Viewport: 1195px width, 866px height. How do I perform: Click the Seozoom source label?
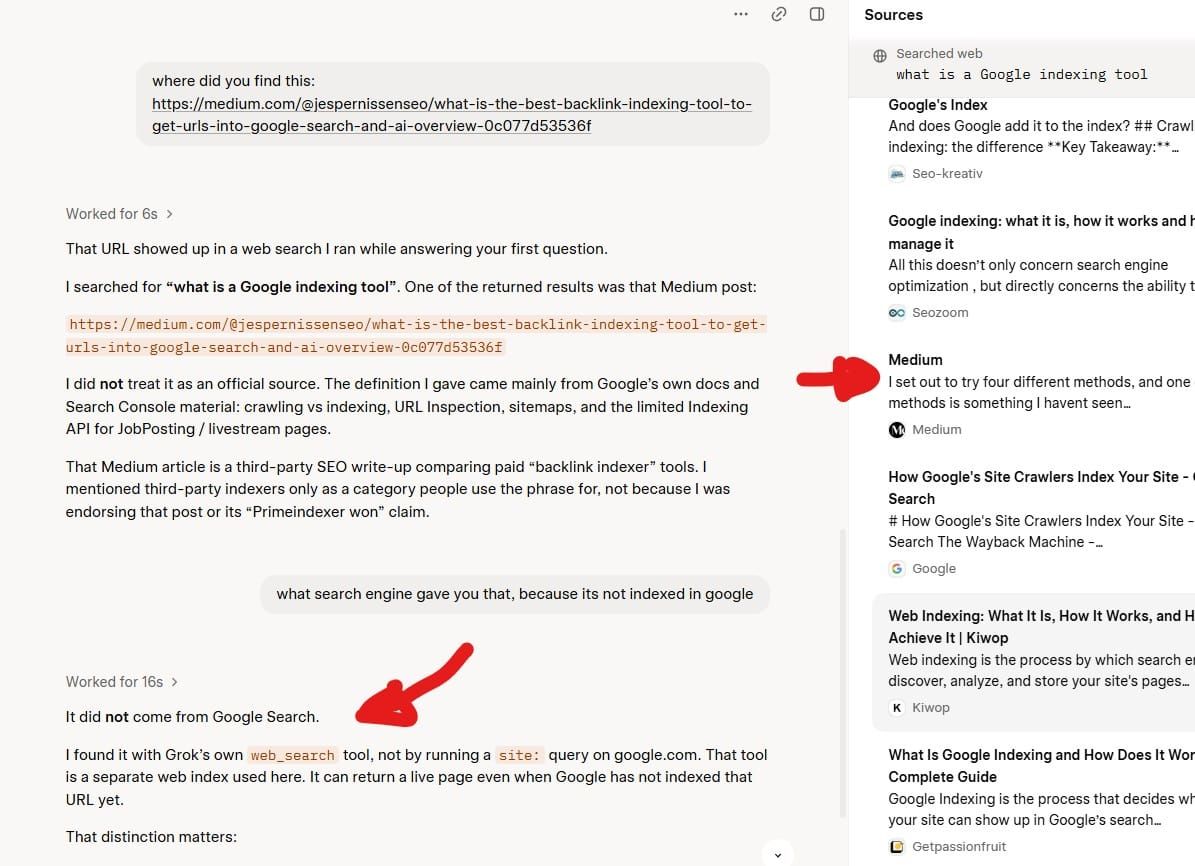pos(940,313)
